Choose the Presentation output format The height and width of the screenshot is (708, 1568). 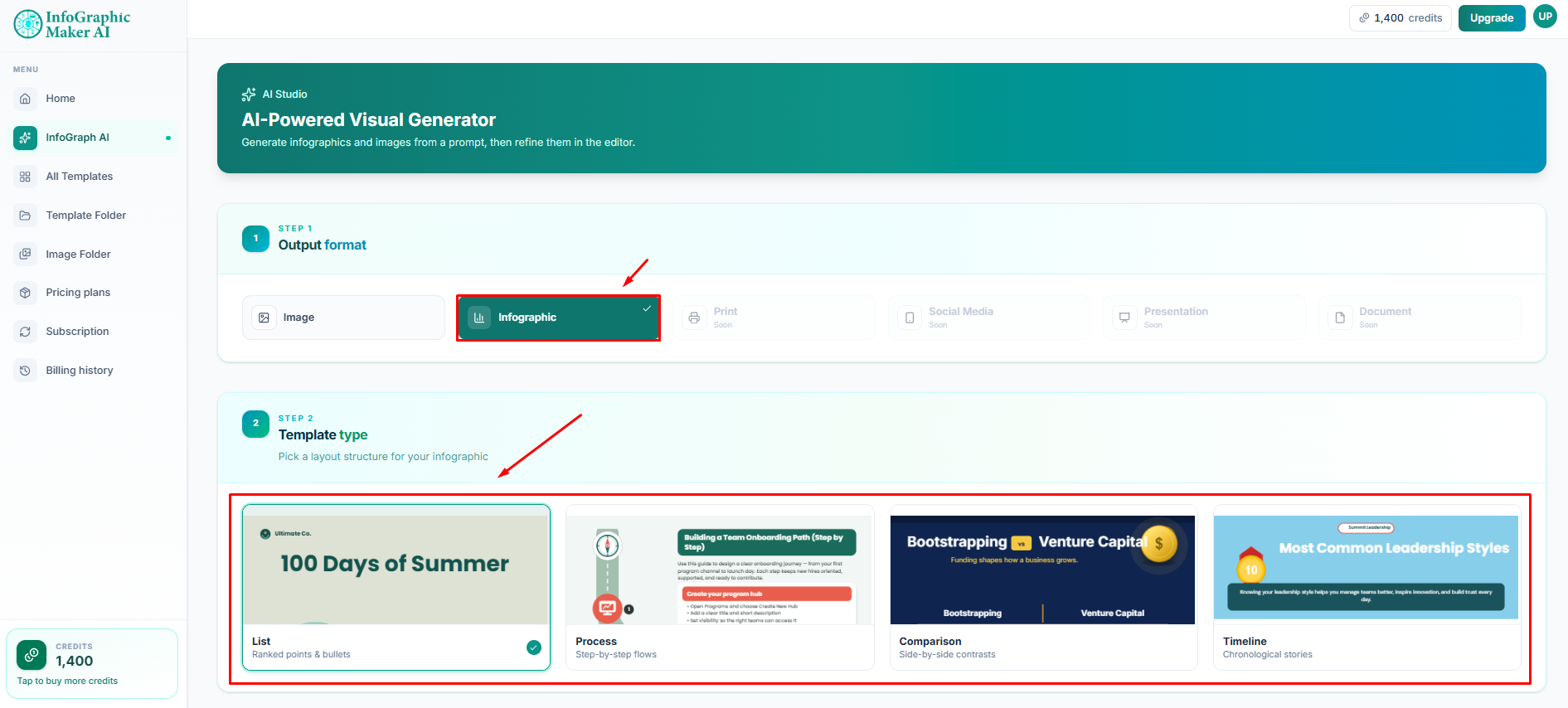point(1204,318)
